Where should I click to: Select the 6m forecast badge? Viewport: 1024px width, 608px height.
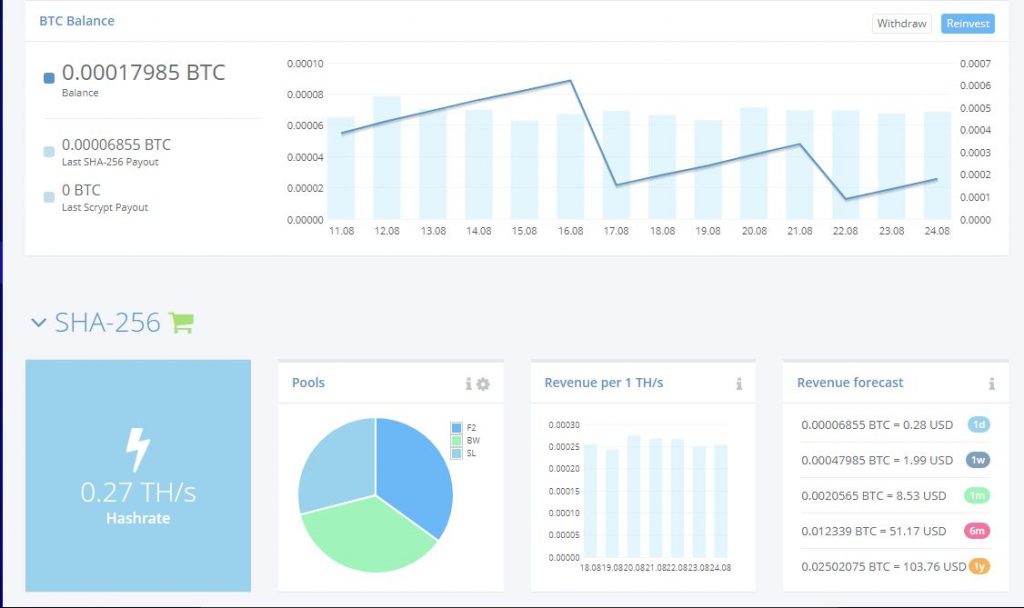[977, 531]
